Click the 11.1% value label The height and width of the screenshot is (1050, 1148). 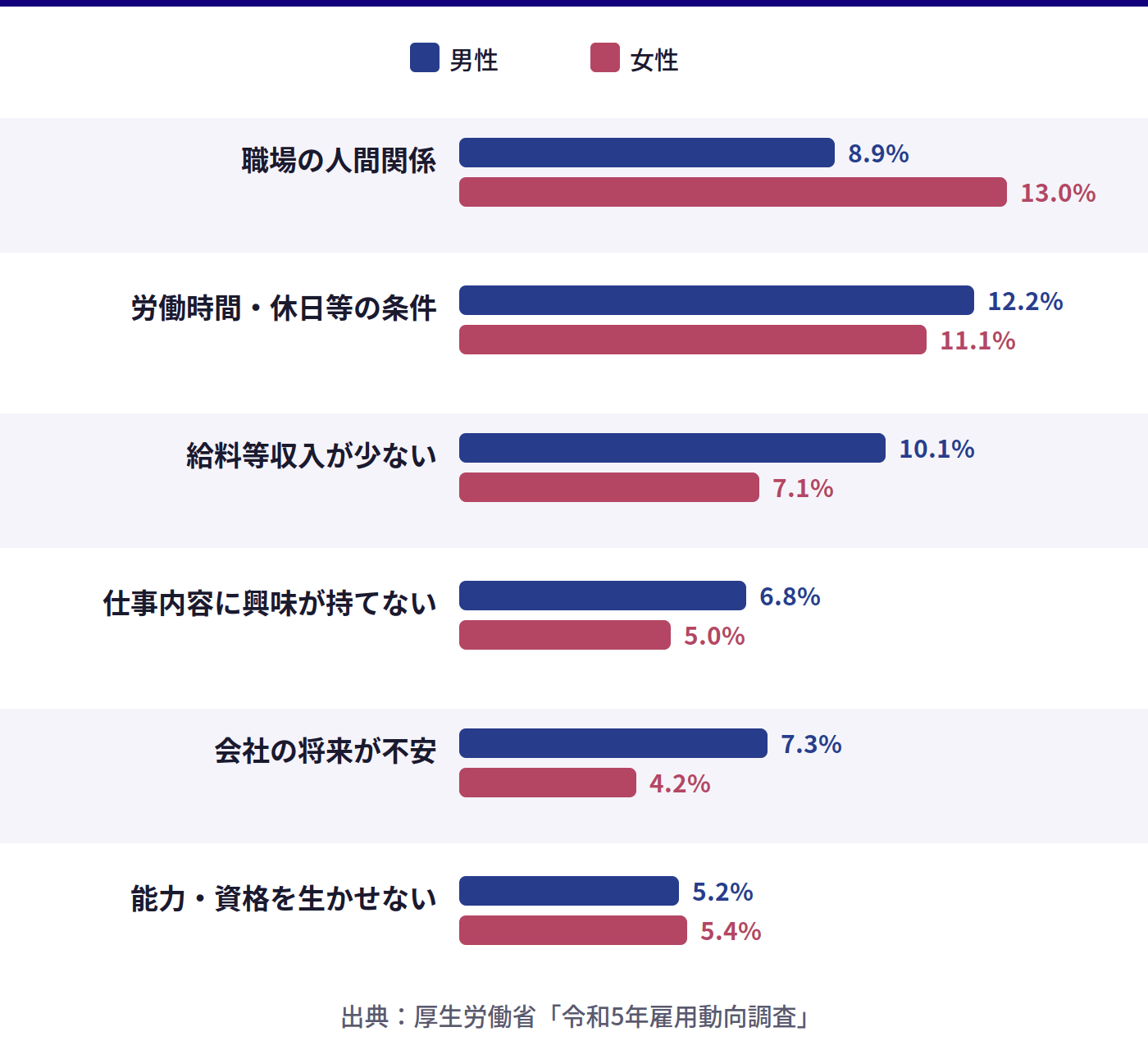click(x=977, y=340)
